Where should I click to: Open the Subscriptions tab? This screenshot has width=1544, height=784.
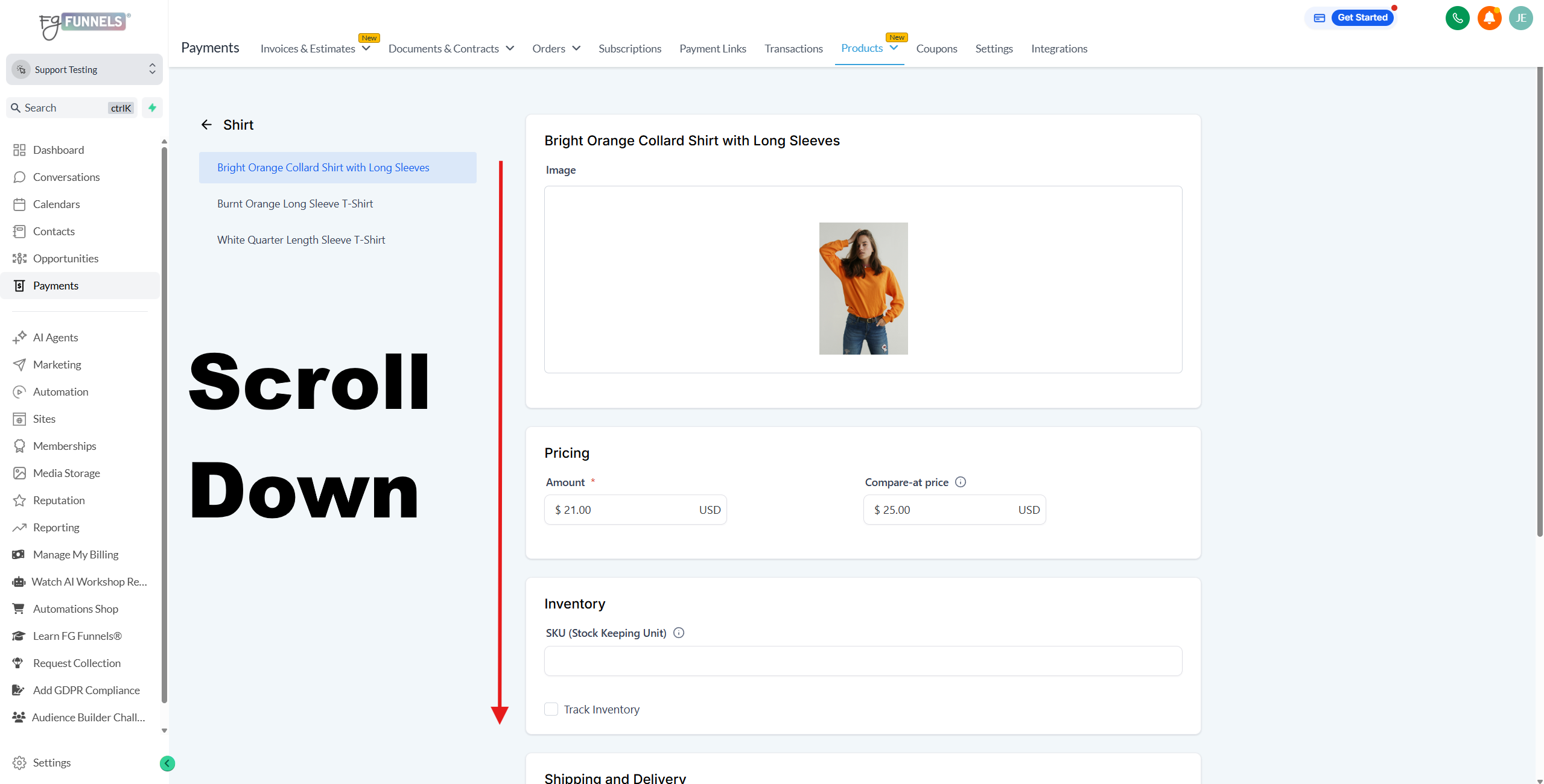coord(629,49)
